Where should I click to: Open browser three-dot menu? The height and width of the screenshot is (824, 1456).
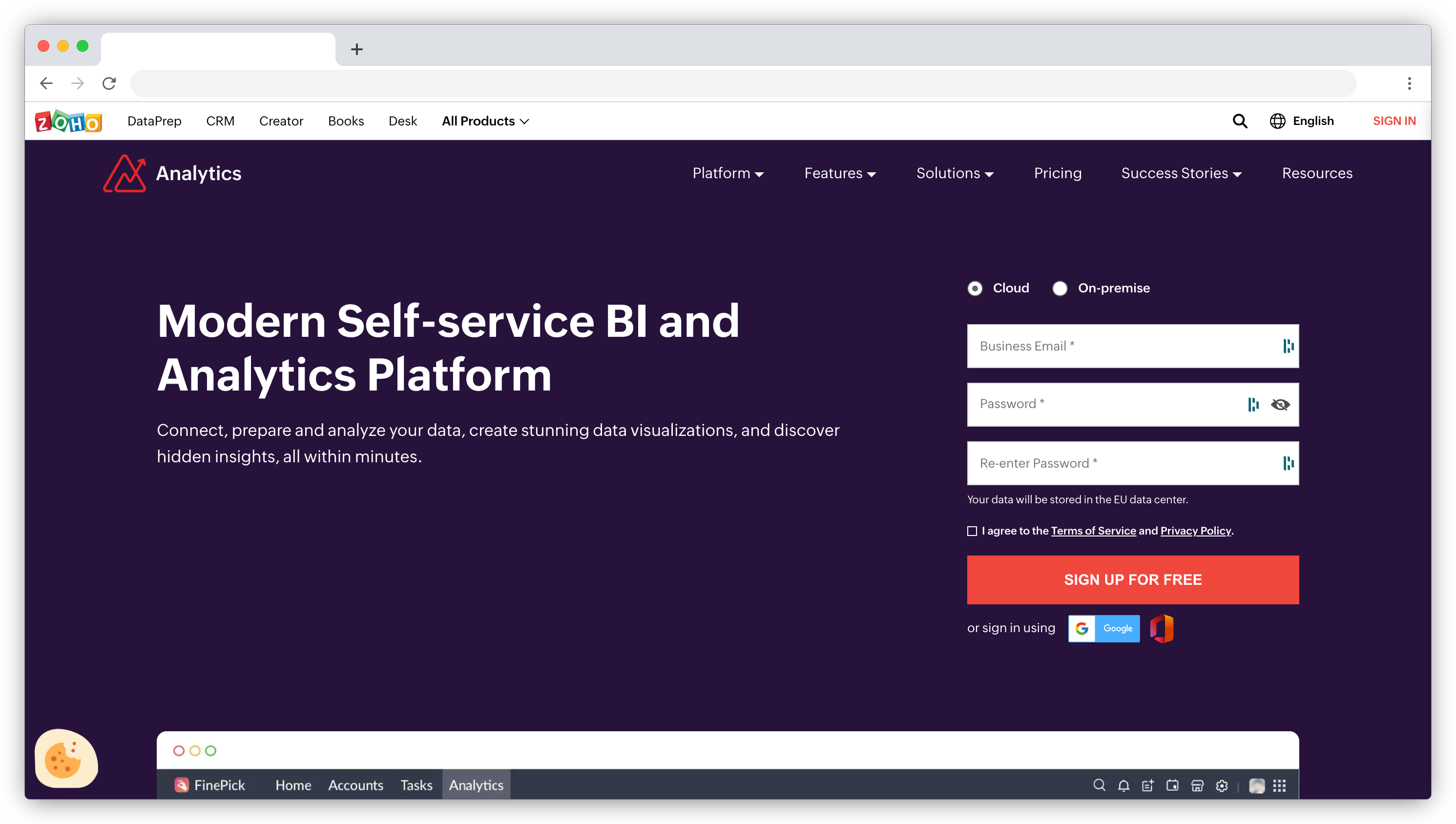(x=1409, y=83)
